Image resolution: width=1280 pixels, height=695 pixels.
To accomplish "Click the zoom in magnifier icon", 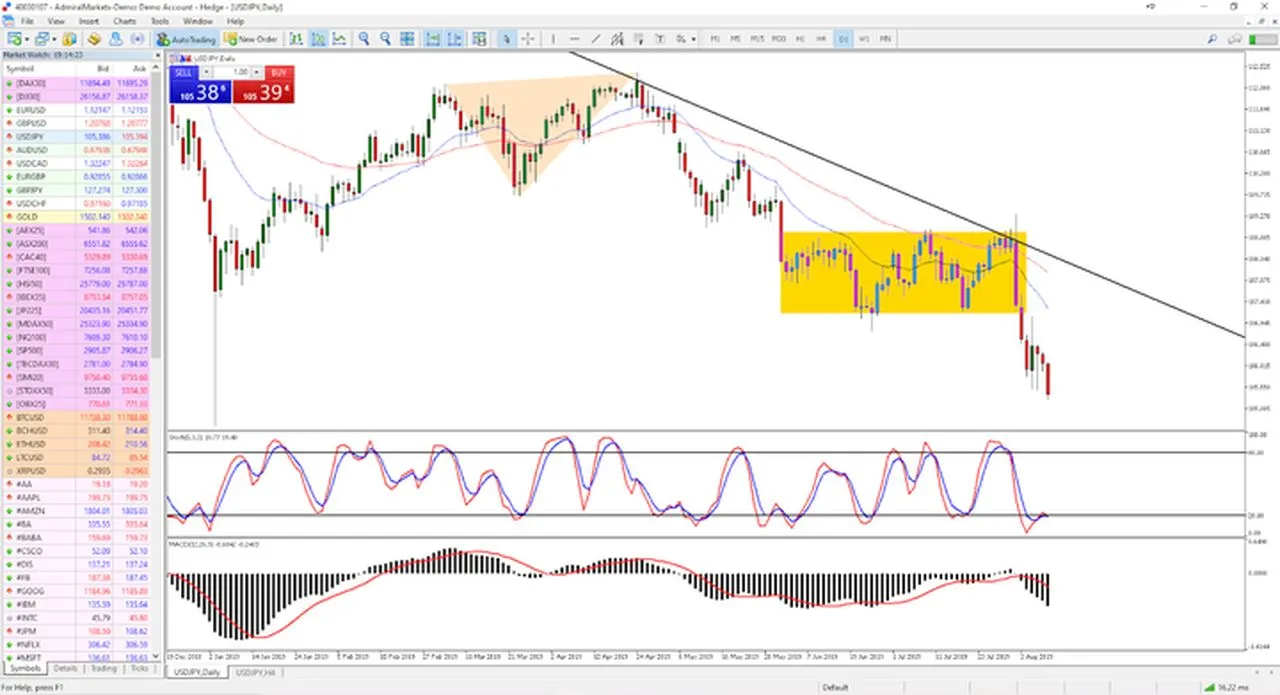I will (363, 39).
